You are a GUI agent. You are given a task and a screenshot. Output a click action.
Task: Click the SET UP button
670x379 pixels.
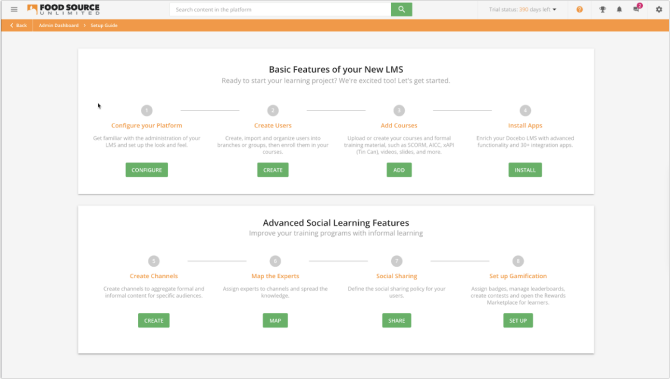(518, 320)
